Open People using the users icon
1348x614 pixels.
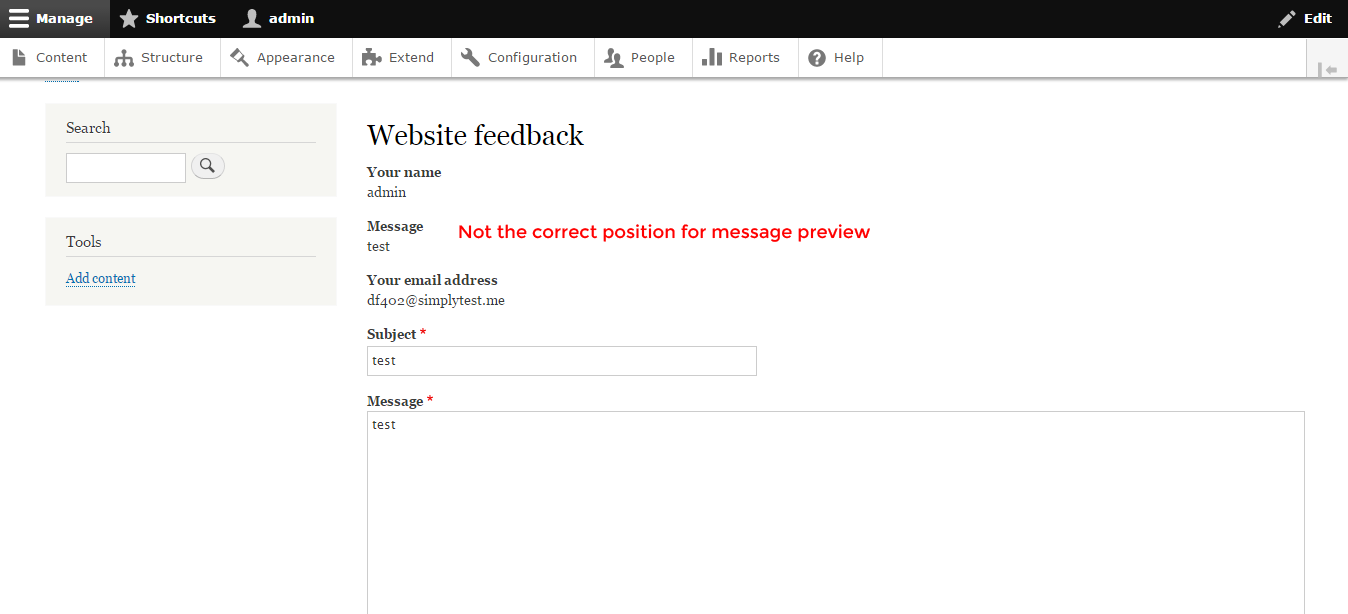613,57
